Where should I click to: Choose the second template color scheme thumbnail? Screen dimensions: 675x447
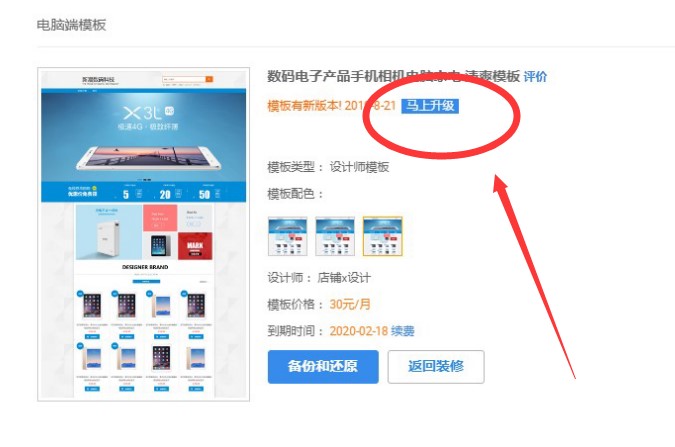coord(335,236)
